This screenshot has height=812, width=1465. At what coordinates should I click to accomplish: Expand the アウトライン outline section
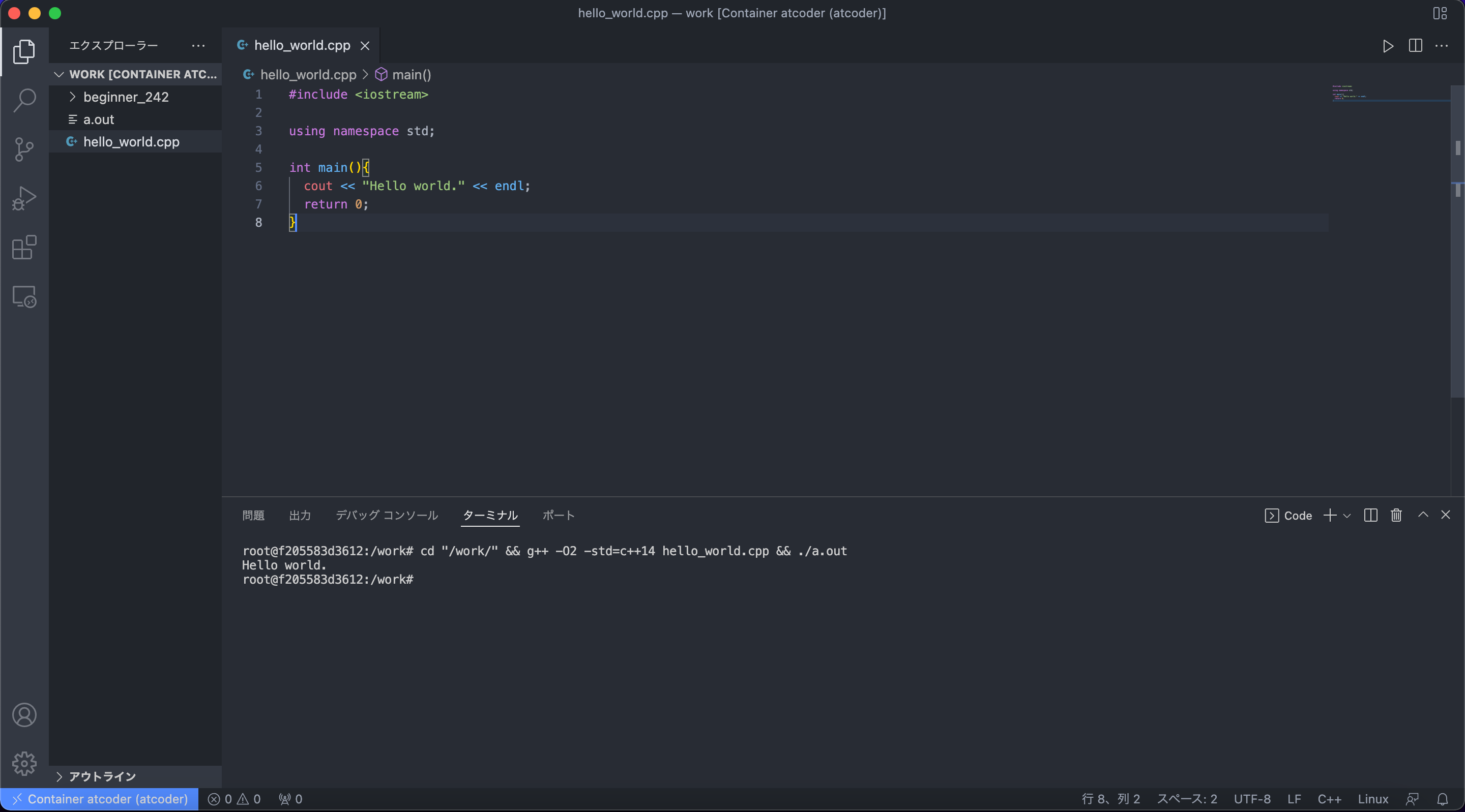tap(102, 776)
